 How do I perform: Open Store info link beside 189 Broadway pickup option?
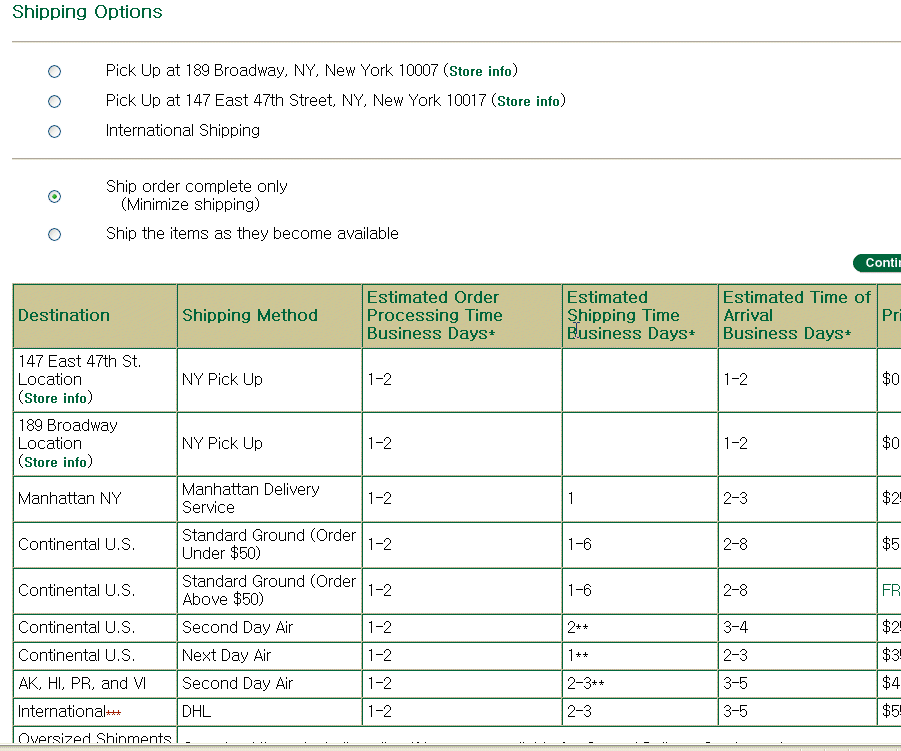tap(480, 72)
